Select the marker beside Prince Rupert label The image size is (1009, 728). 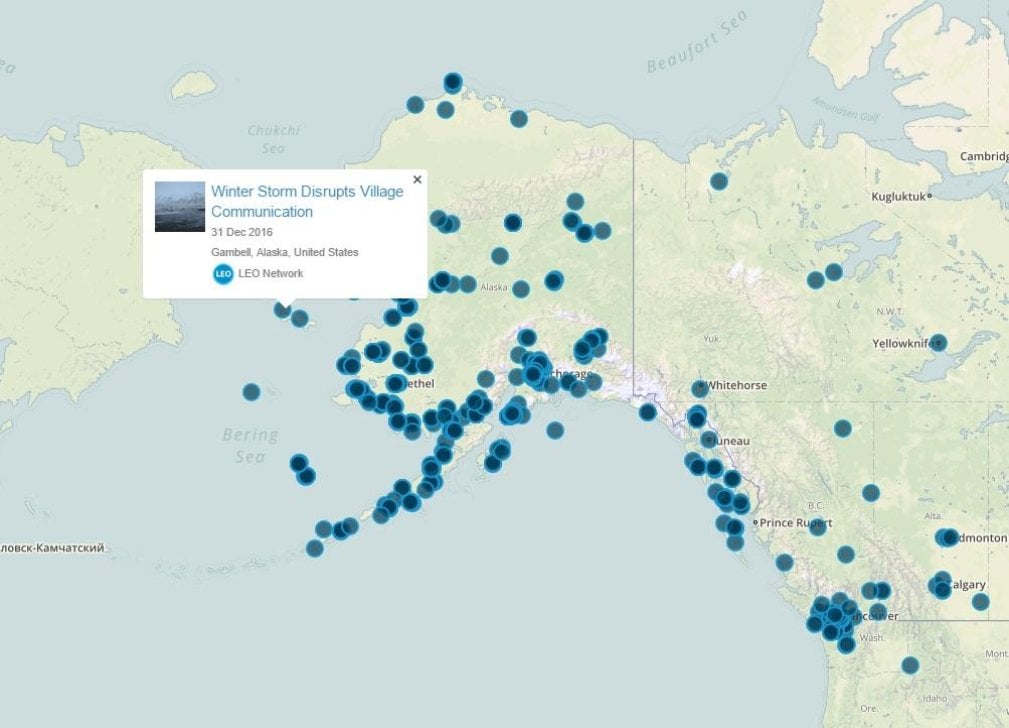[x=817, y=527]
